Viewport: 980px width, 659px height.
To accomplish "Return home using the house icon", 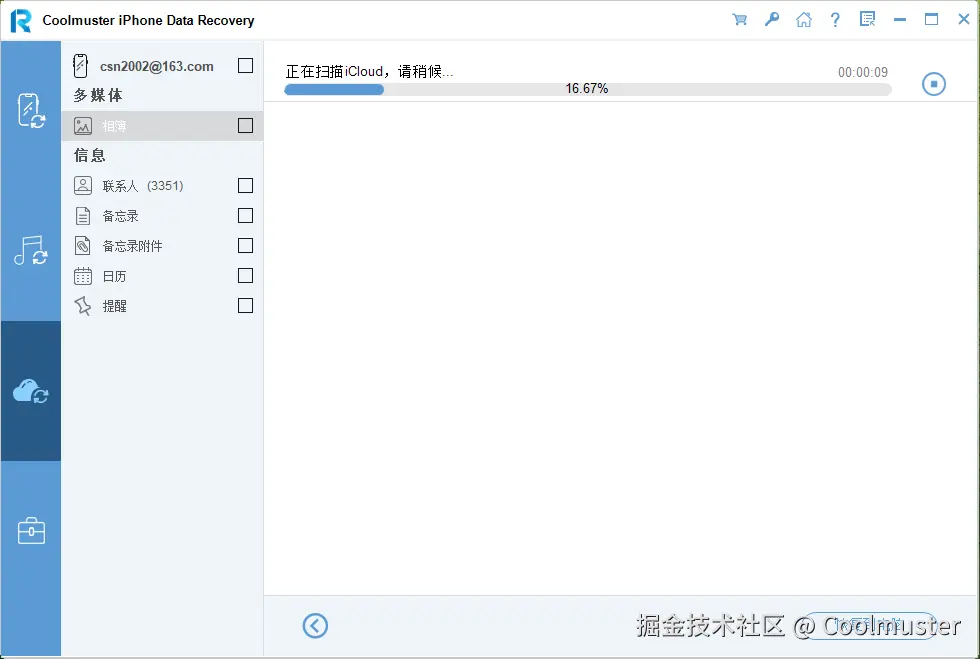I will (x=803, y=19).
